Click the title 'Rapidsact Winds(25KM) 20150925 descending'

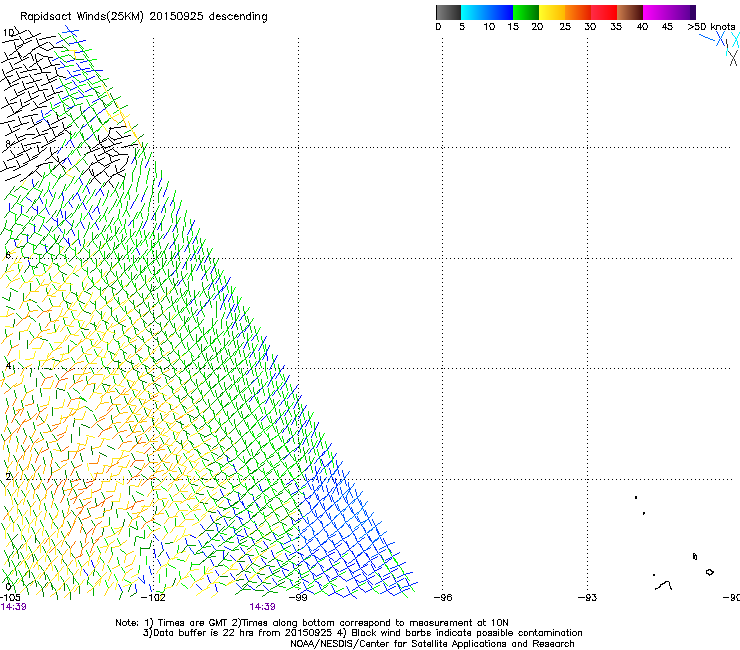pyautogui.click(x=144, y=17)
